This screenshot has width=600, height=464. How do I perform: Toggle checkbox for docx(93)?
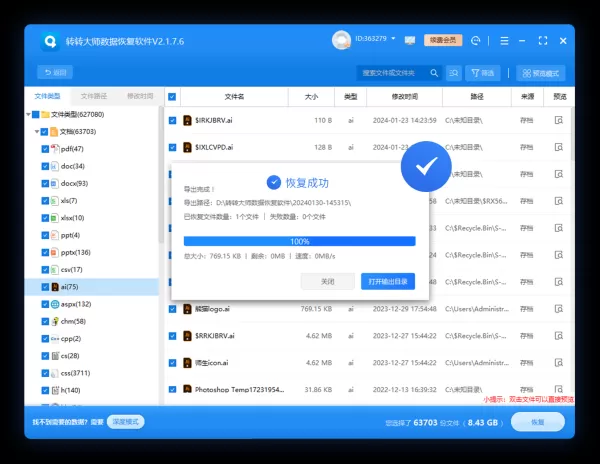coord(45,184)
